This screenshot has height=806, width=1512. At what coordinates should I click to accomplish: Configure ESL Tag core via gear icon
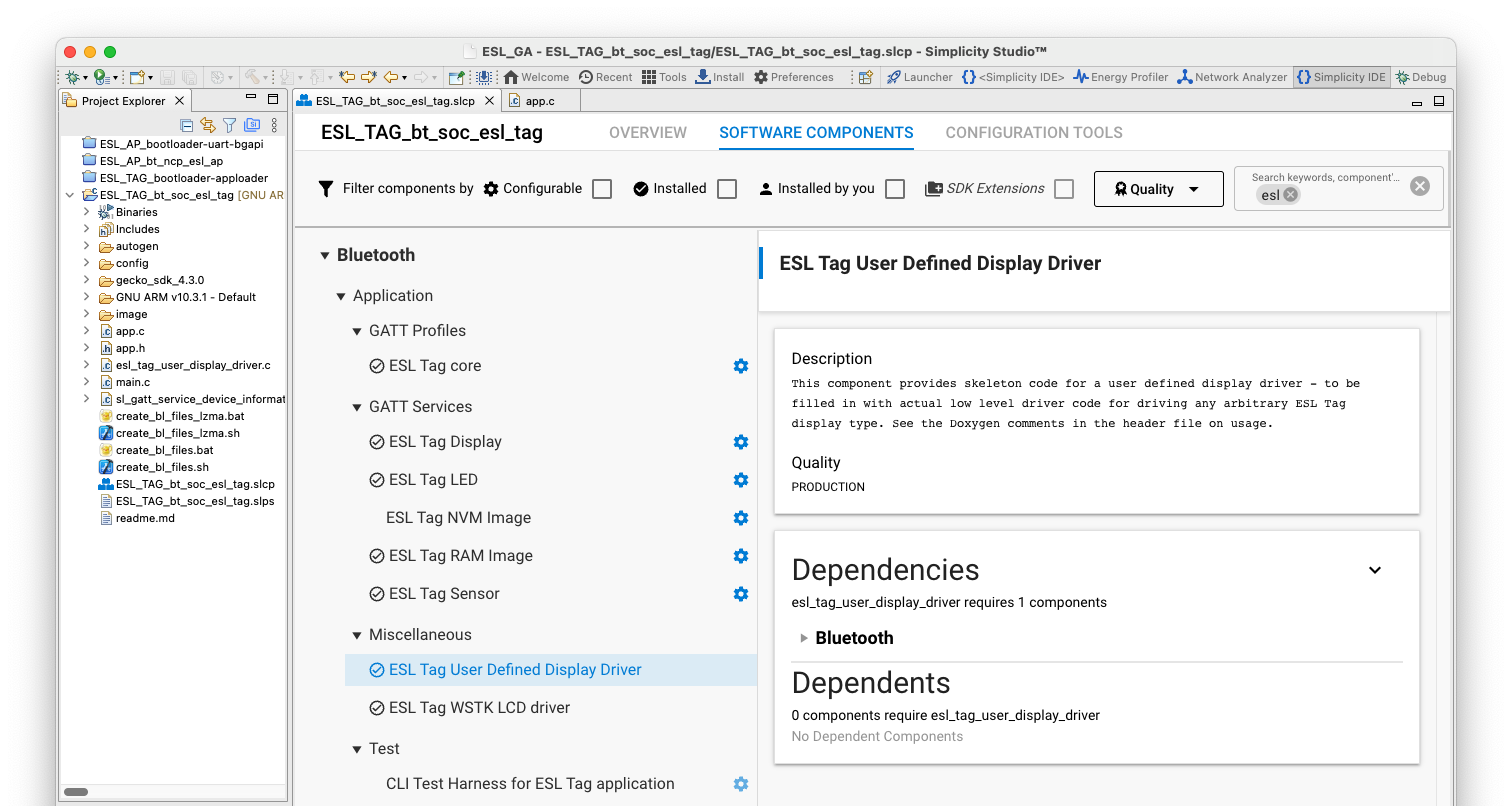click(x=740, y=366)
